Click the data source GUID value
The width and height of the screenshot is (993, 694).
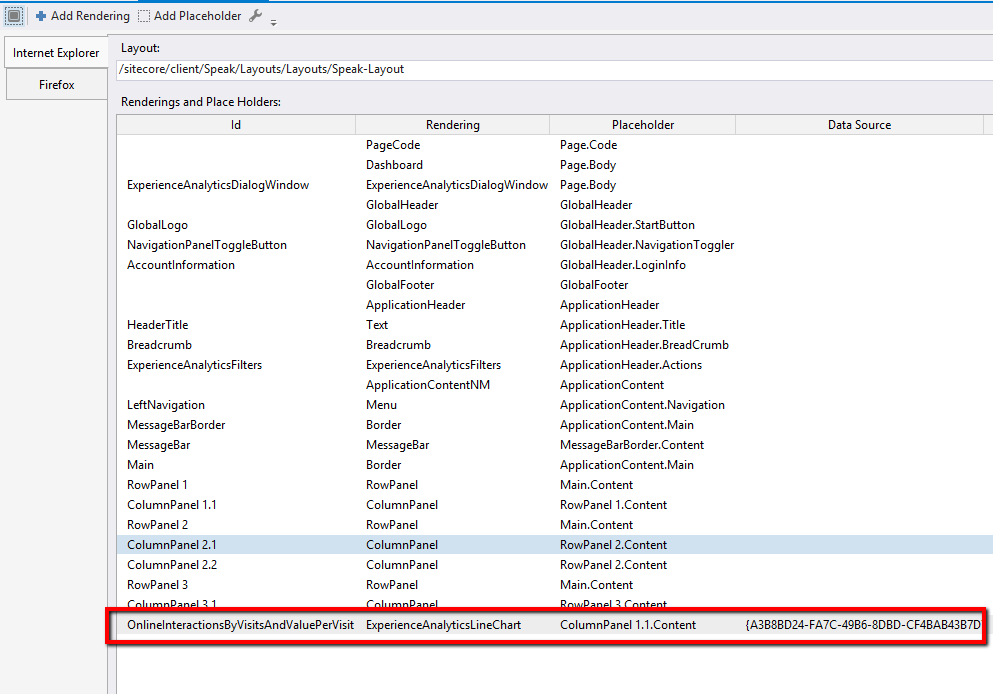[863, 625]
